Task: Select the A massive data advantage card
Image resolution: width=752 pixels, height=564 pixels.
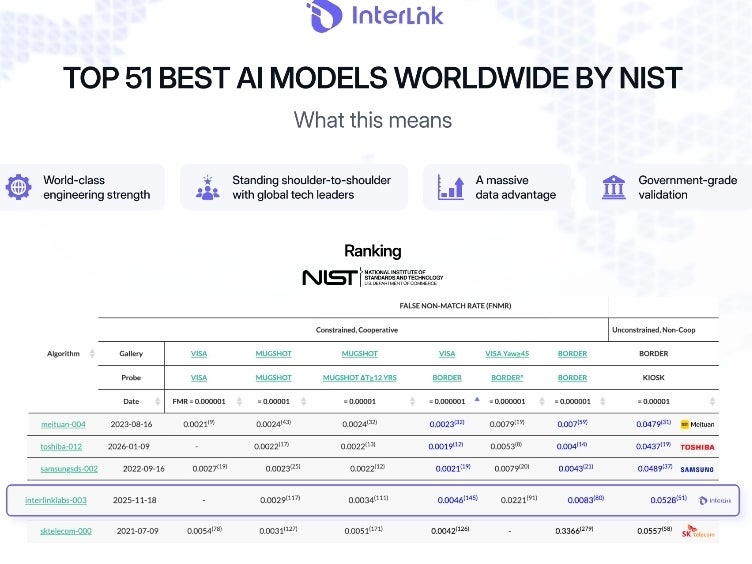Action: coord(497,188)
